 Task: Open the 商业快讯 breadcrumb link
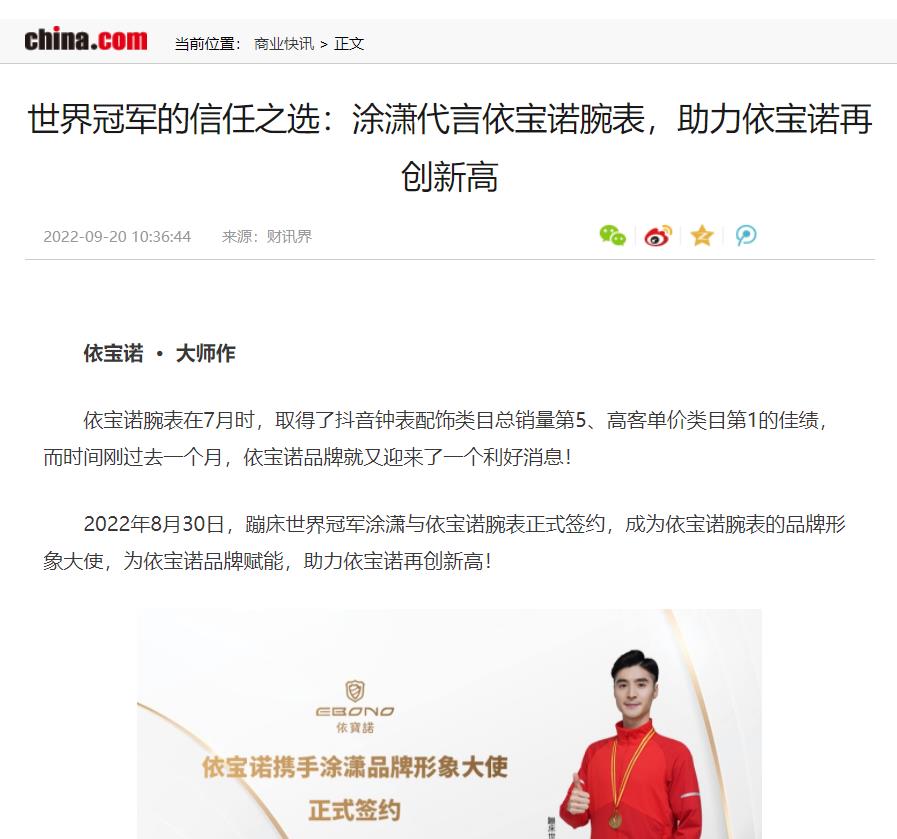pos(284,43)
